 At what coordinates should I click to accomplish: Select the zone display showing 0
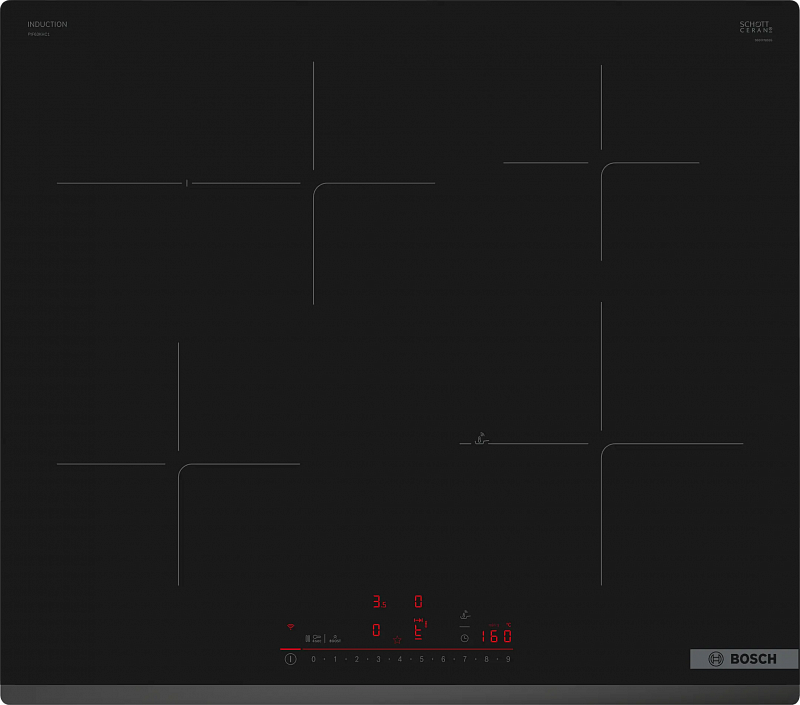pyautogui.click(x=417, y=600)
